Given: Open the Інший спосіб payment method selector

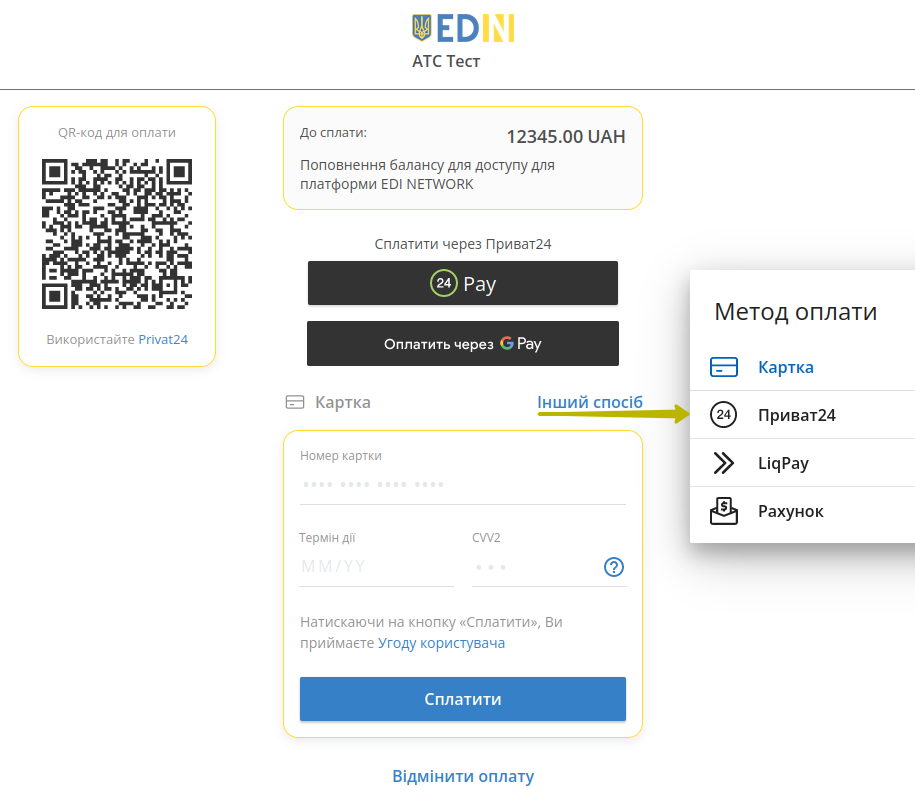Looking at the screenshot, I should coord(589,402).
